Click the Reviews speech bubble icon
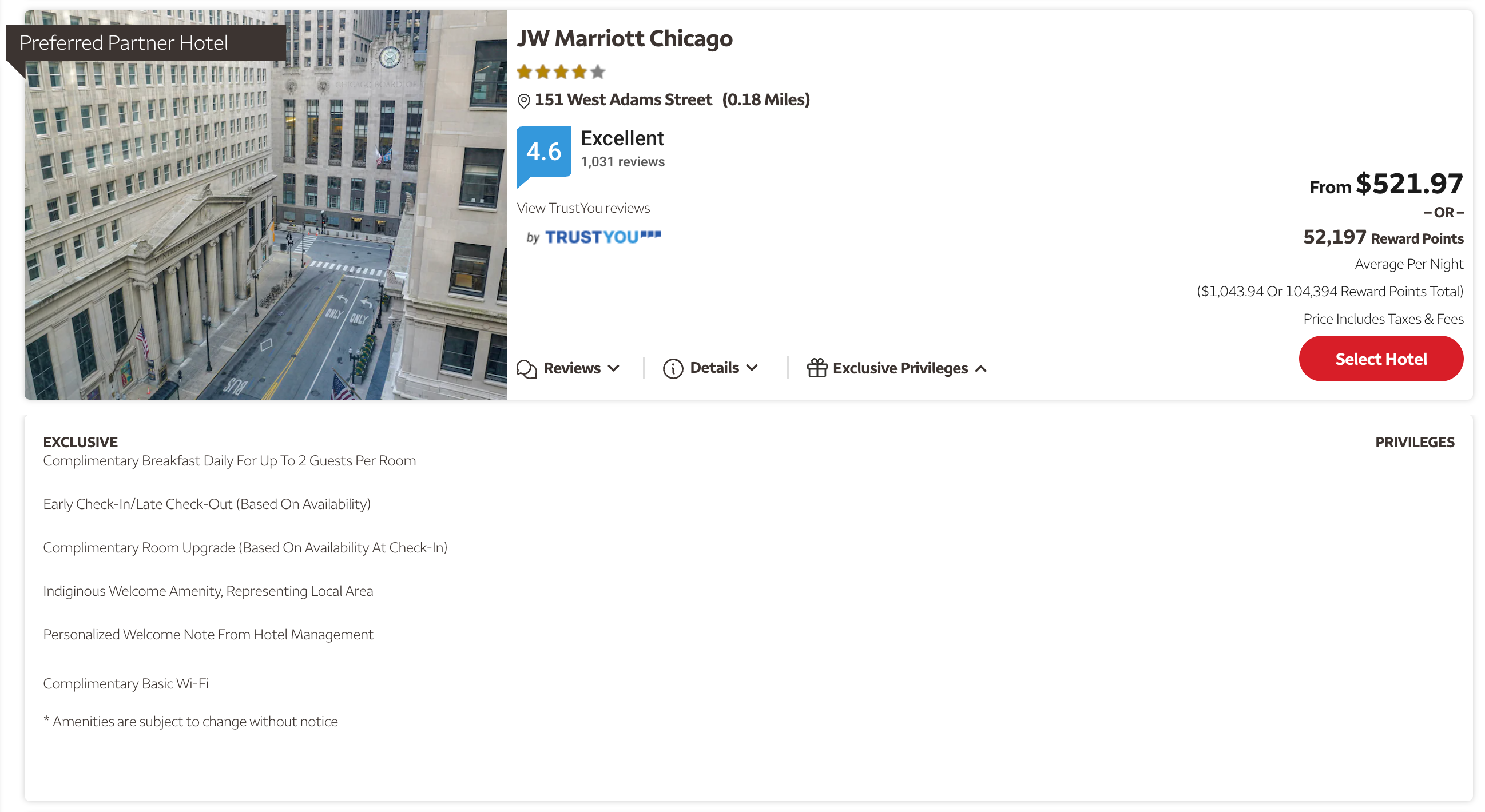The image size is (1485, 812). click(x=527, y=369)
